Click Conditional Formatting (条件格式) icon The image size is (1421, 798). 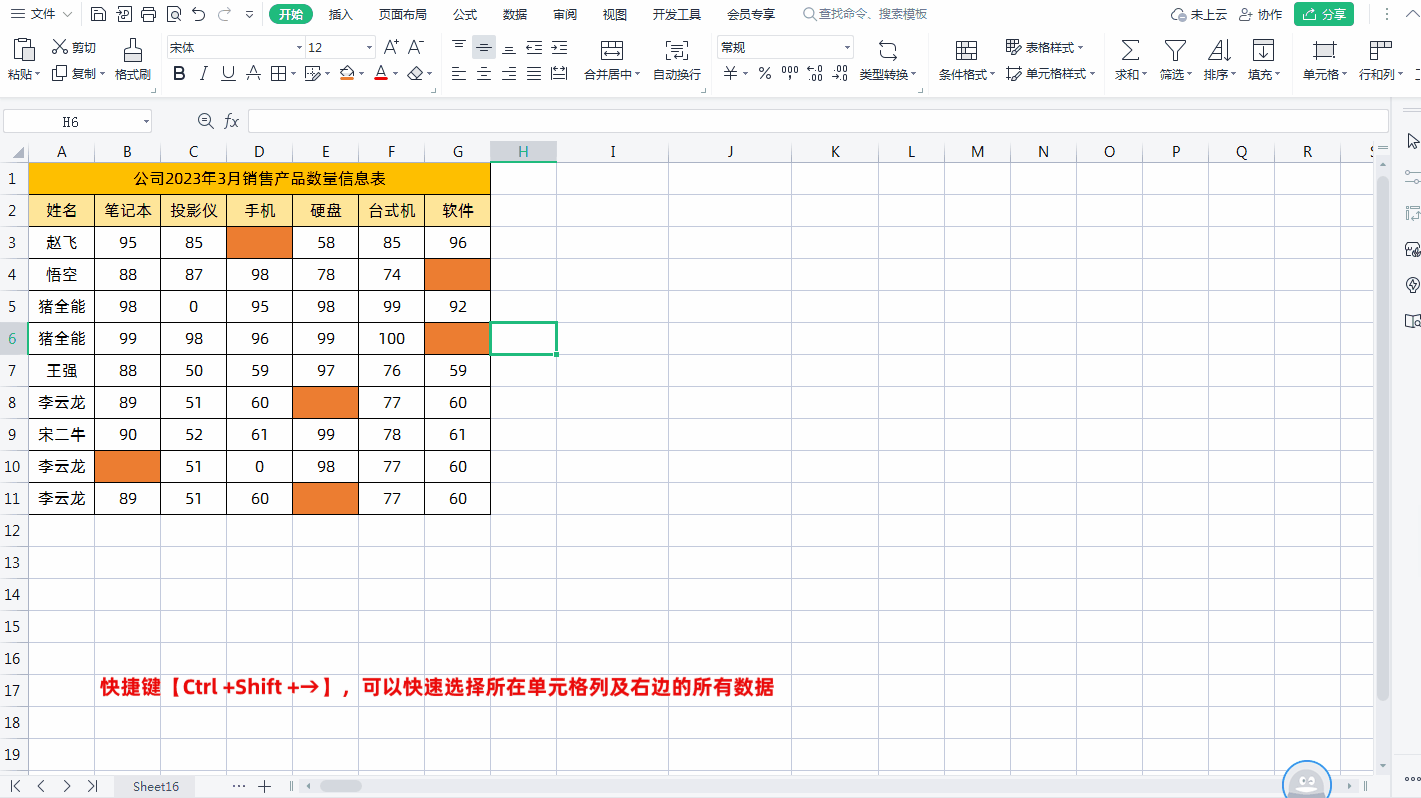point(966,51)
